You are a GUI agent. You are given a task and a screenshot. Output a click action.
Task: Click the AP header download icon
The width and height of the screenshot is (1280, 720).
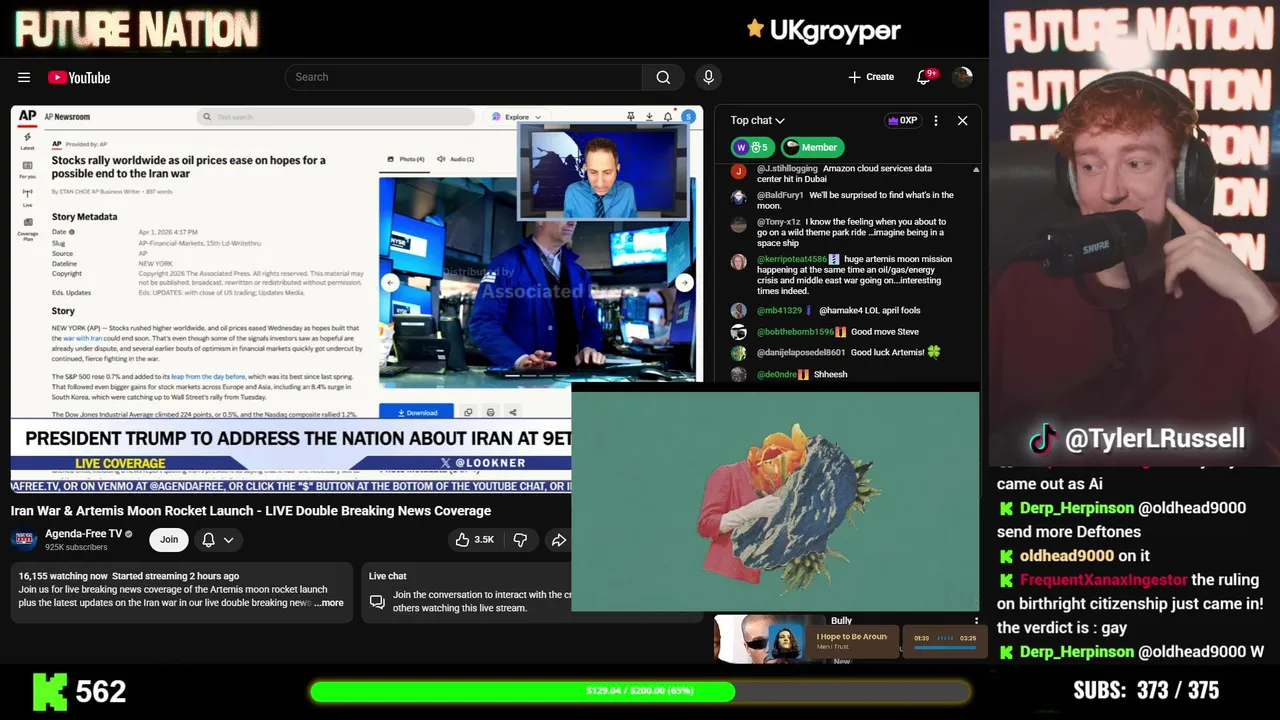(649, 117)
